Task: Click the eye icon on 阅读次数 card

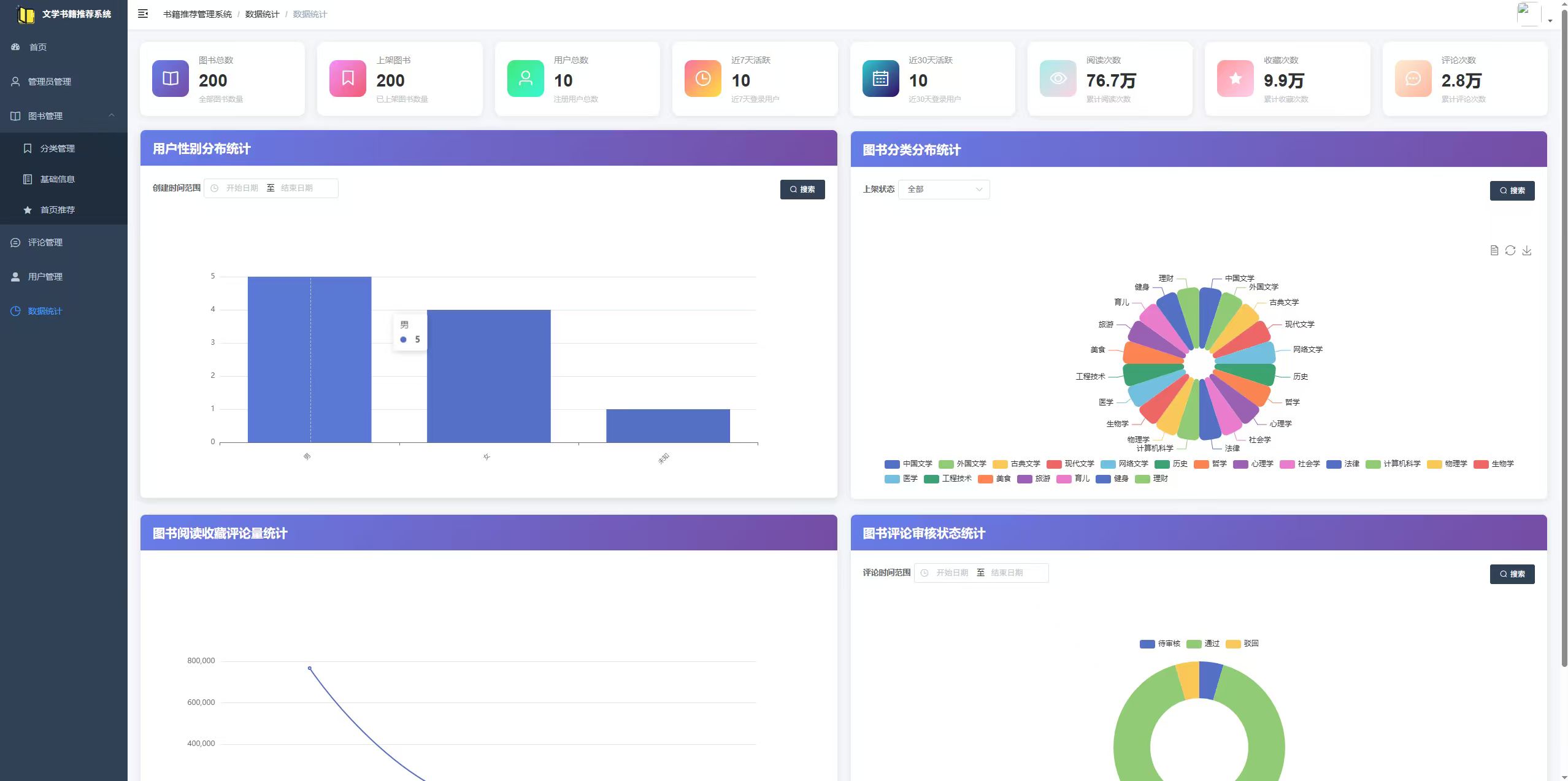Action: pyautogui.click(x=1058, y=79)
